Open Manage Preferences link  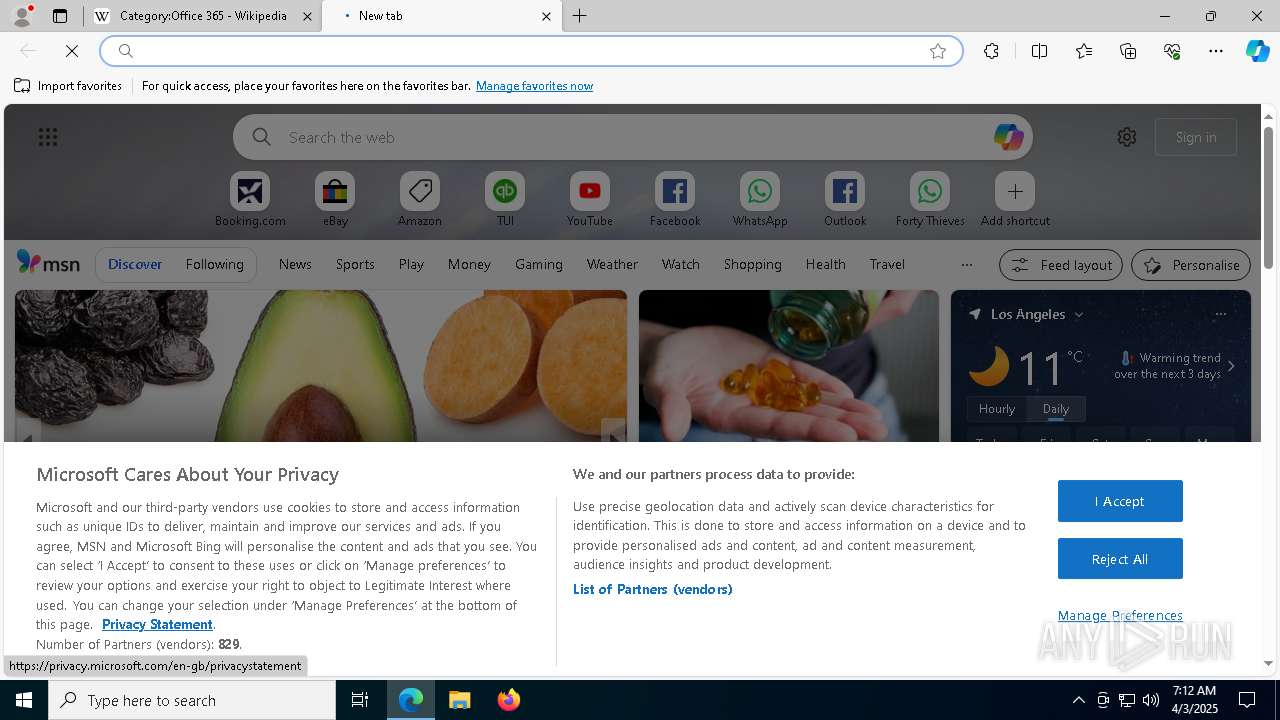pyautogui.click(x=1120, y=615)
